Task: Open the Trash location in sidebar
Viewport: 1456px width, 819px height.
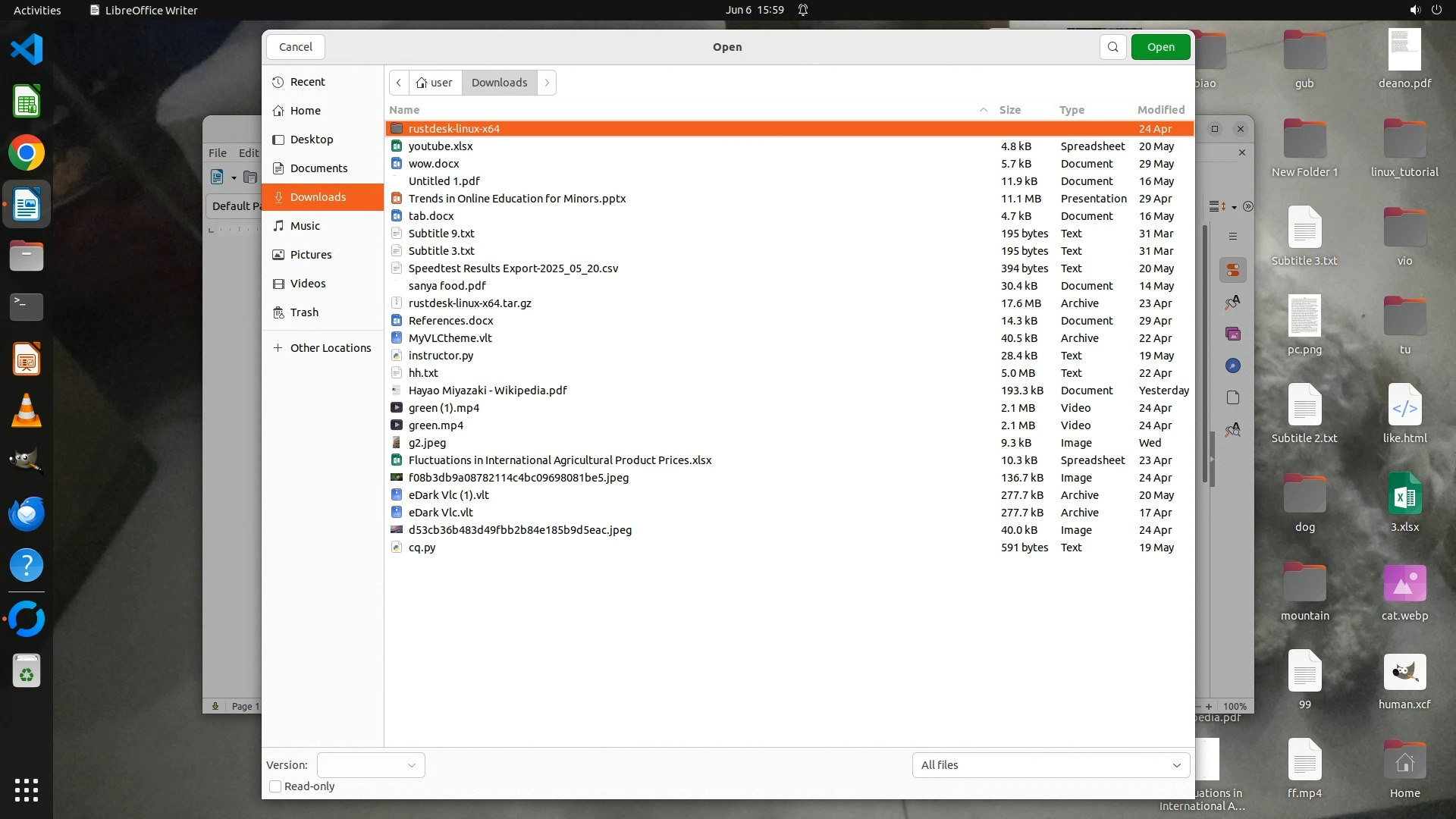Action: 304,312
